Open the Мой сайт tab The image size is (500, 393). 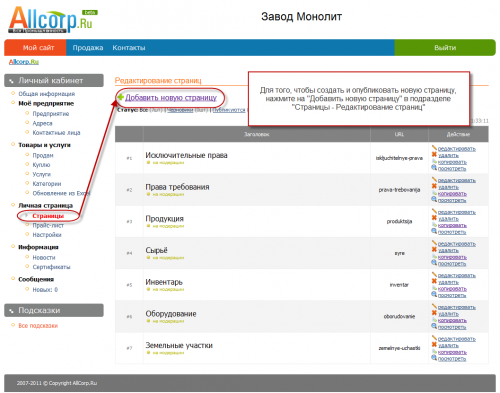click(35, 48)
